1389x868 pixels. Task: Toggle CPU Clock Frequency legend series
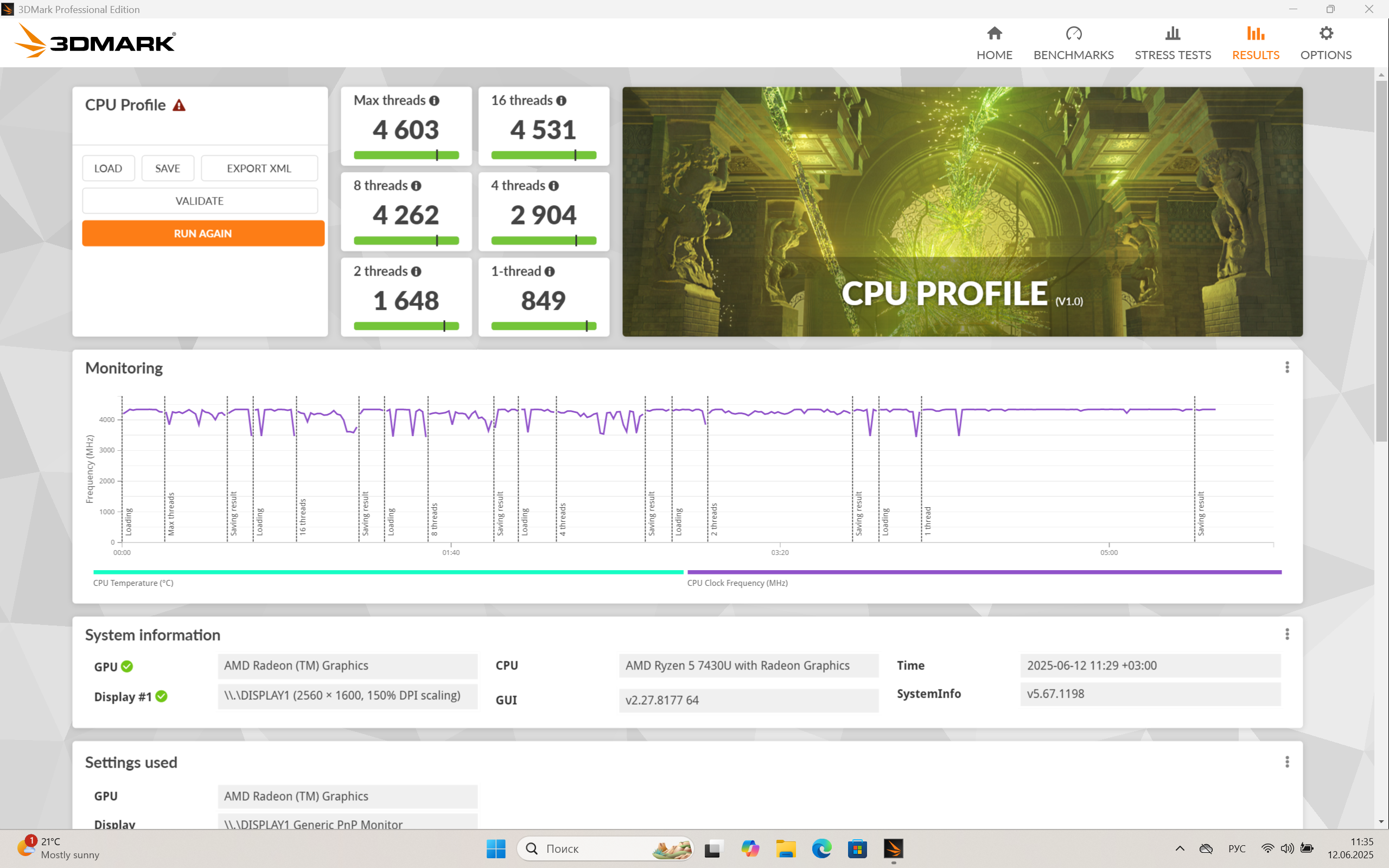(737, 583)
